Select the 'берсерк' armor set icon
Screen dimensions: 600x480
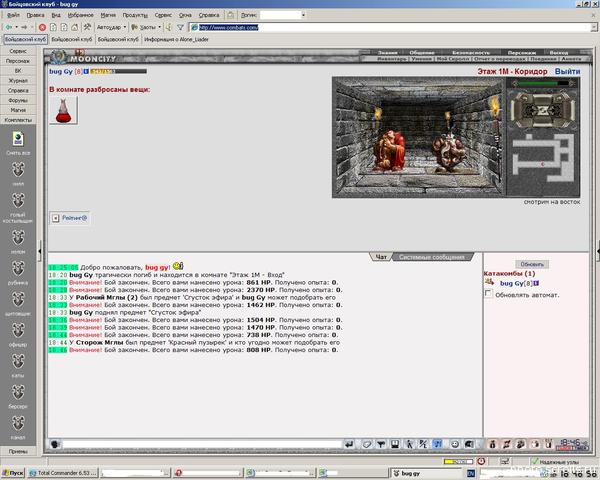point(18,393)
